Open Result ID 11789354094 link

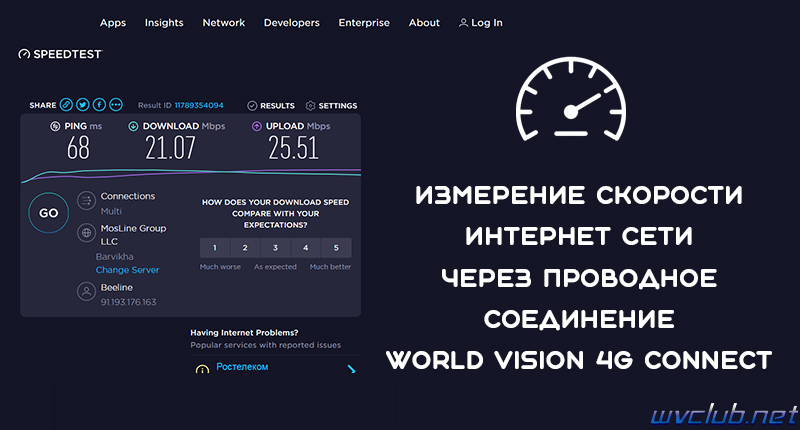pos(199,105)
